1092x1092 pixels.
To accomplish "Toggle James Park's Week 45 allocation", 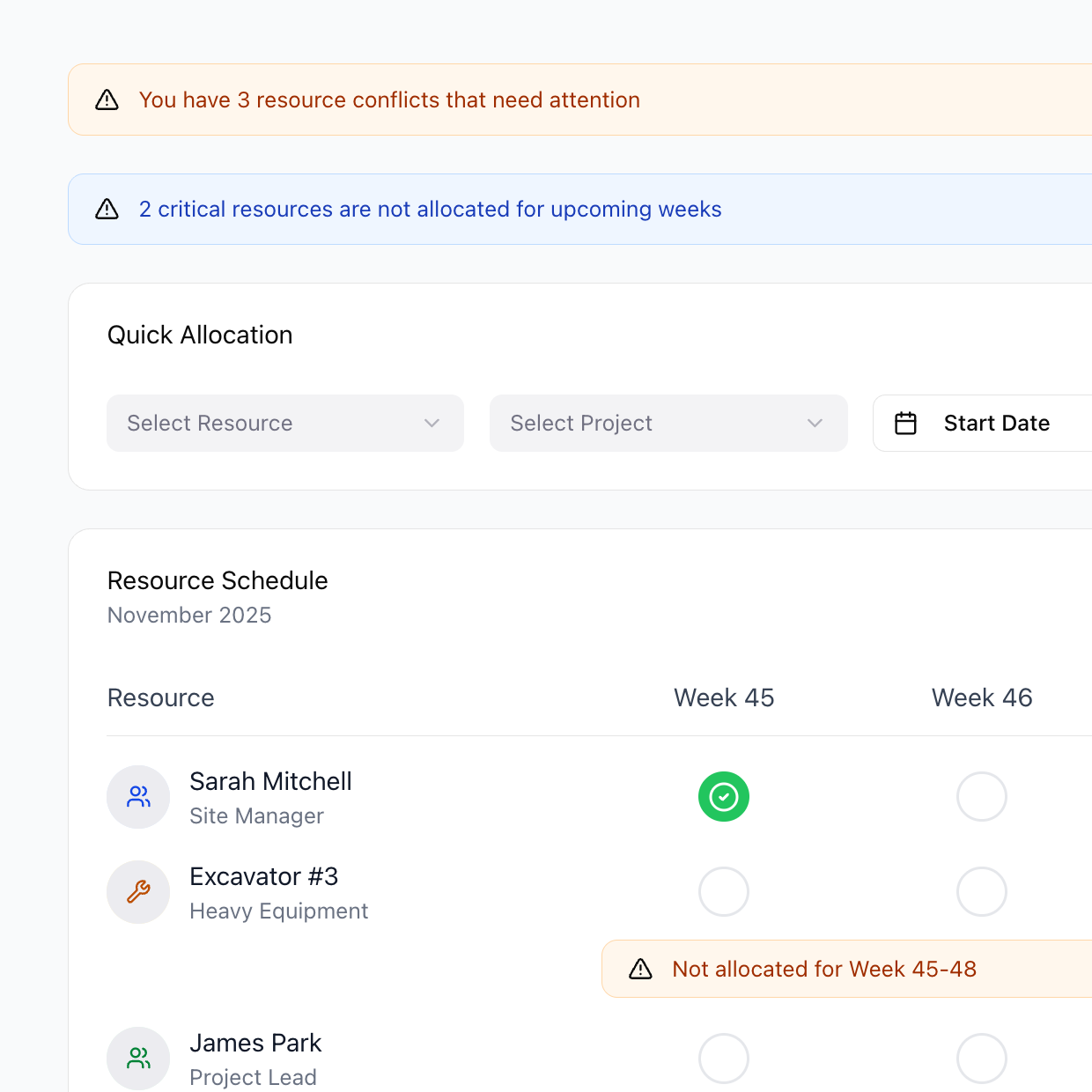I will (724, 1059).
